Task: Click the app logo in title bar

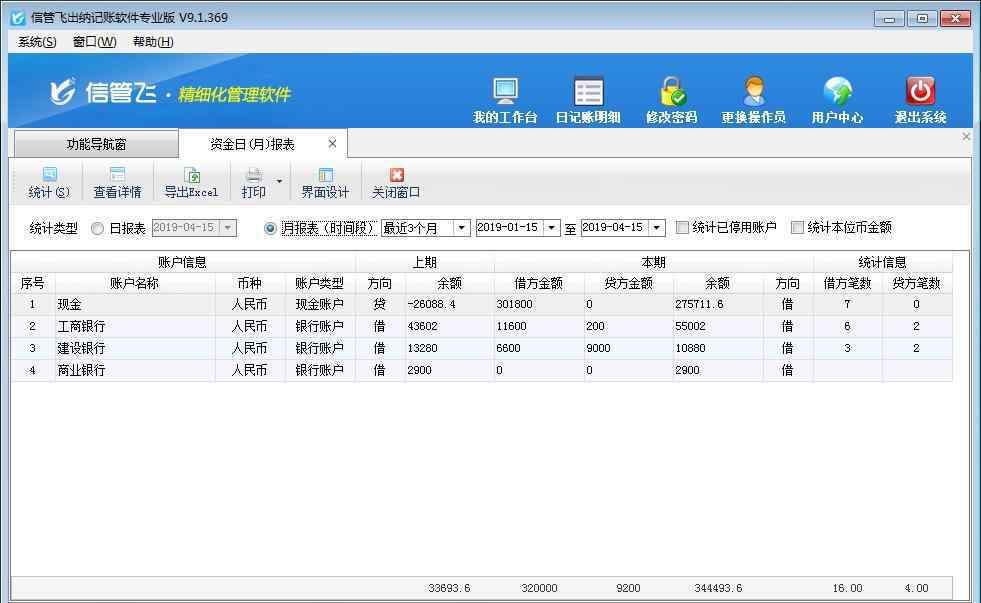Action: tap(18, 18)
